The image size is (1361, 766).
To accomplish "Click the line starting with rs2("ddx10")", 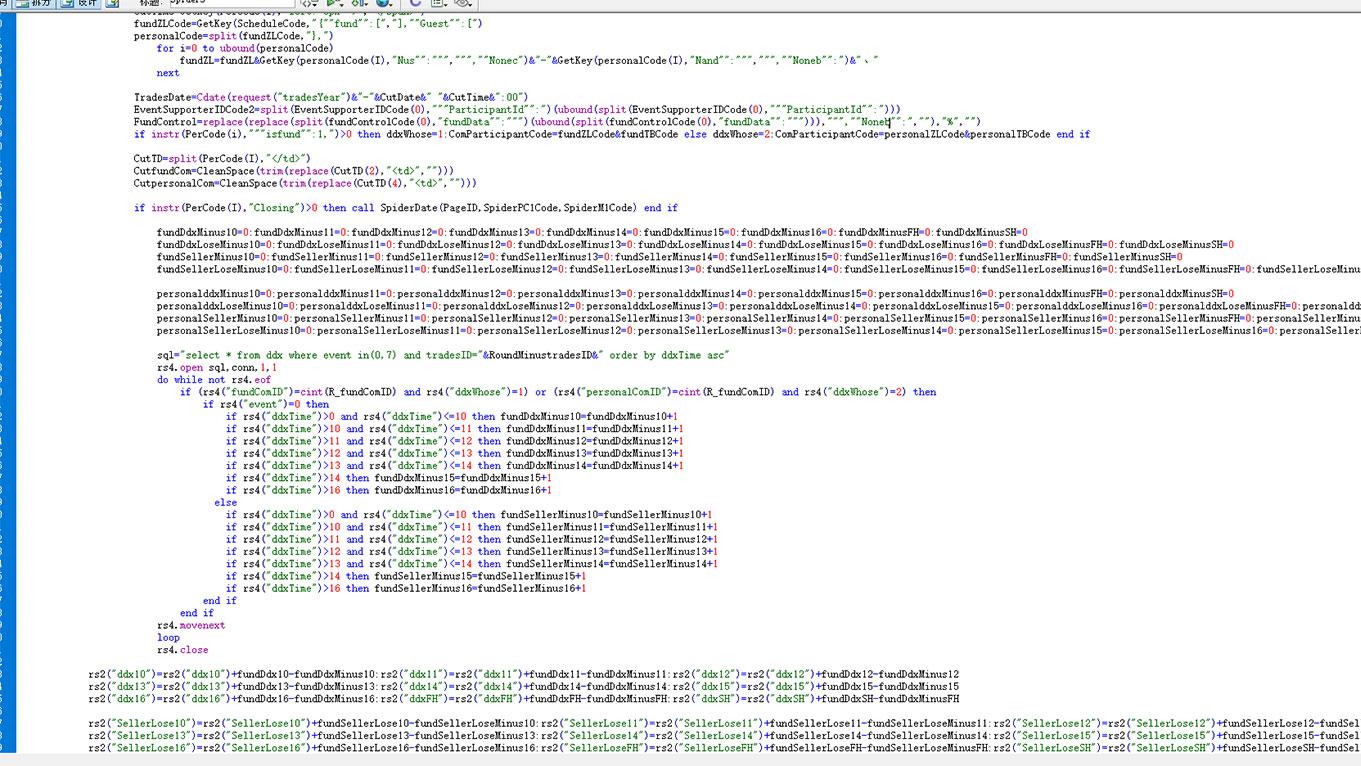I will 524,674.
